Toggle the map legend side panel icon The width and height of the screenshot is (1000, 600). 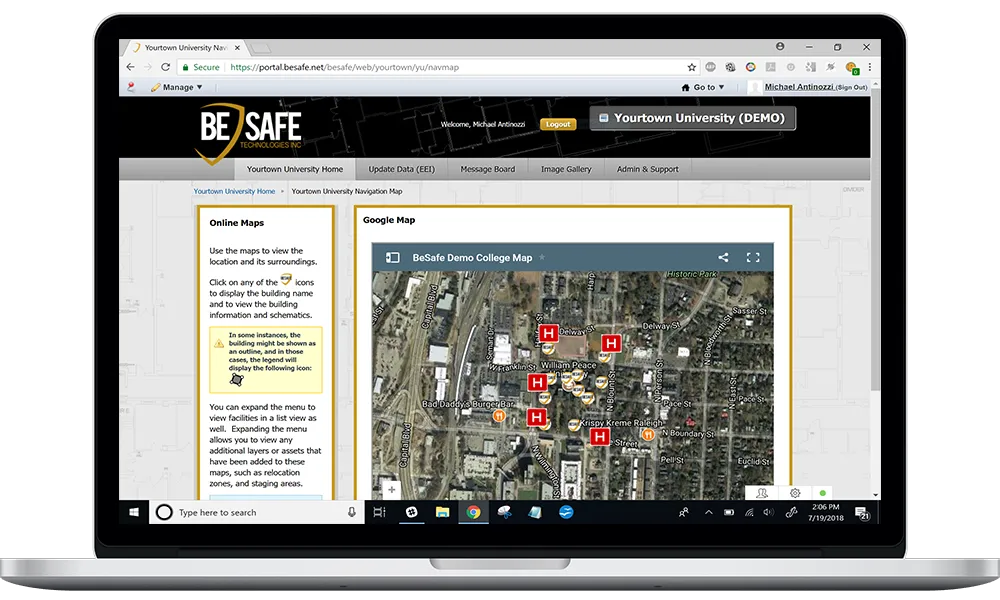(393, 258)
